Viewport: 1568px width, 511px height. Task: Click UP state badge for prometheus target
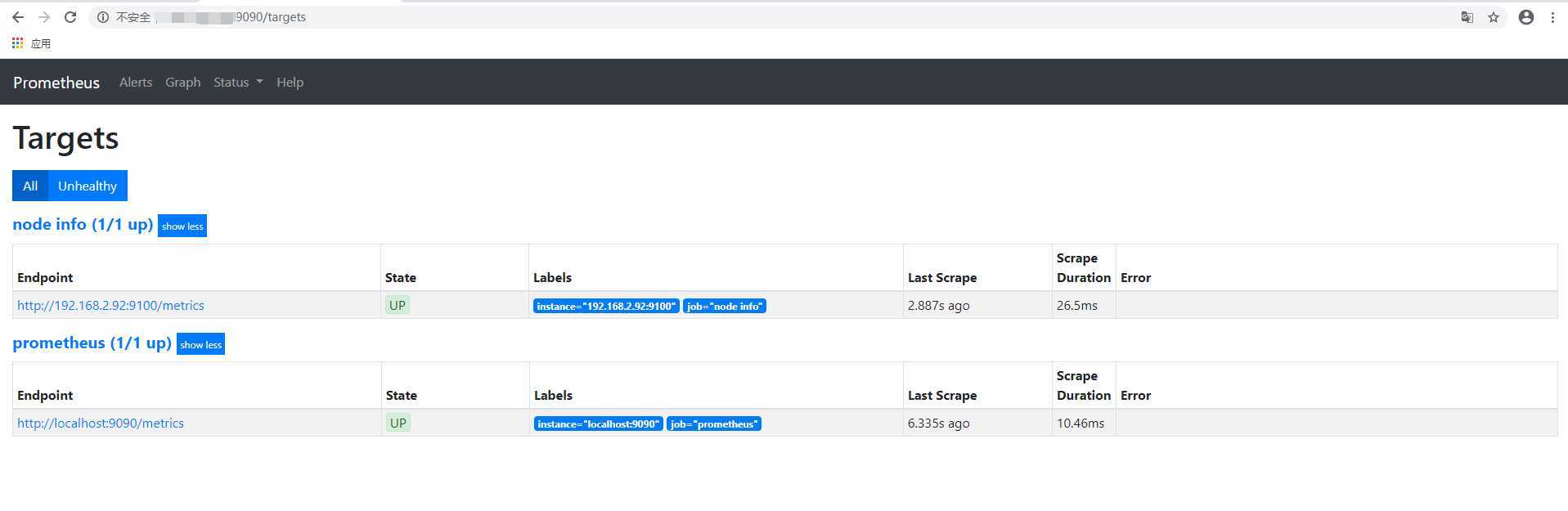pyautogui.click(x=398, y=423)
